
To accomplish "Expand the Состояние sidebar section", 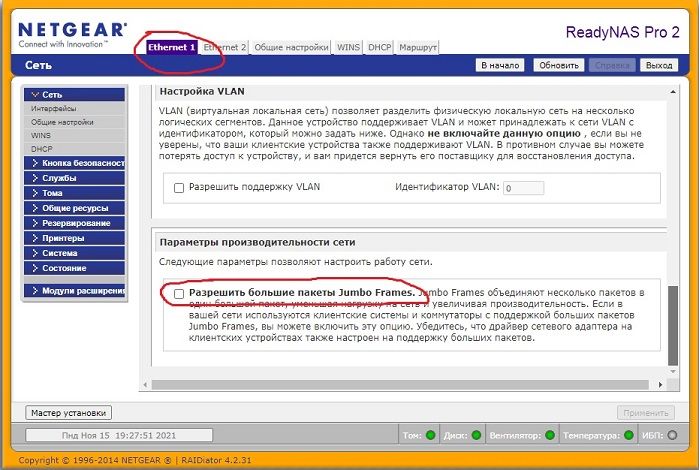I will [74, 268].
